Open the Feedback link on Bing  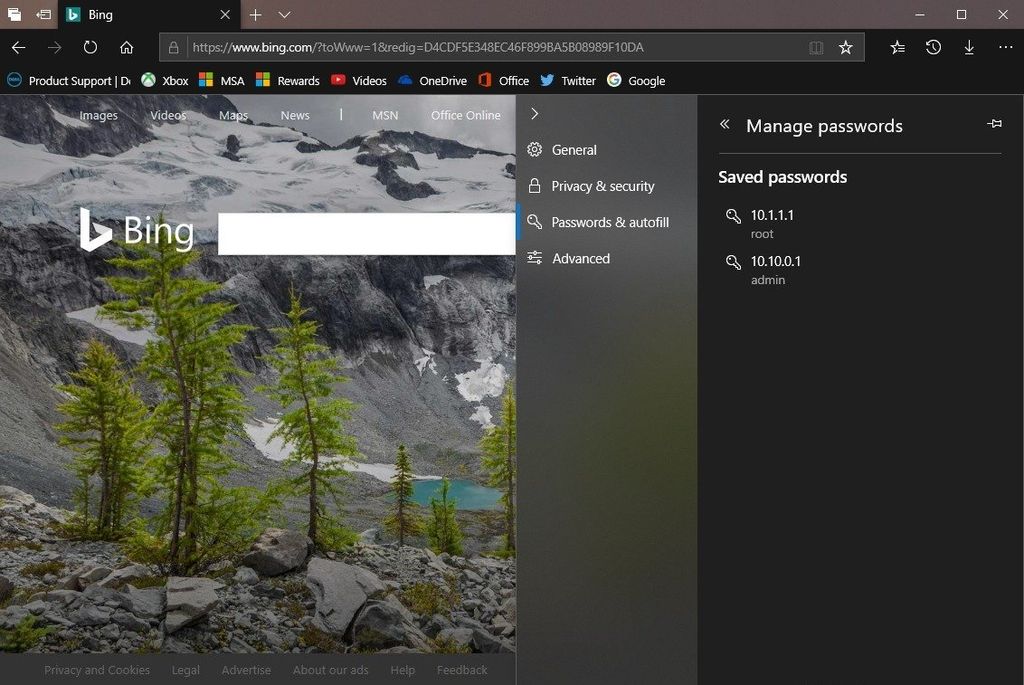pos(461,670)
